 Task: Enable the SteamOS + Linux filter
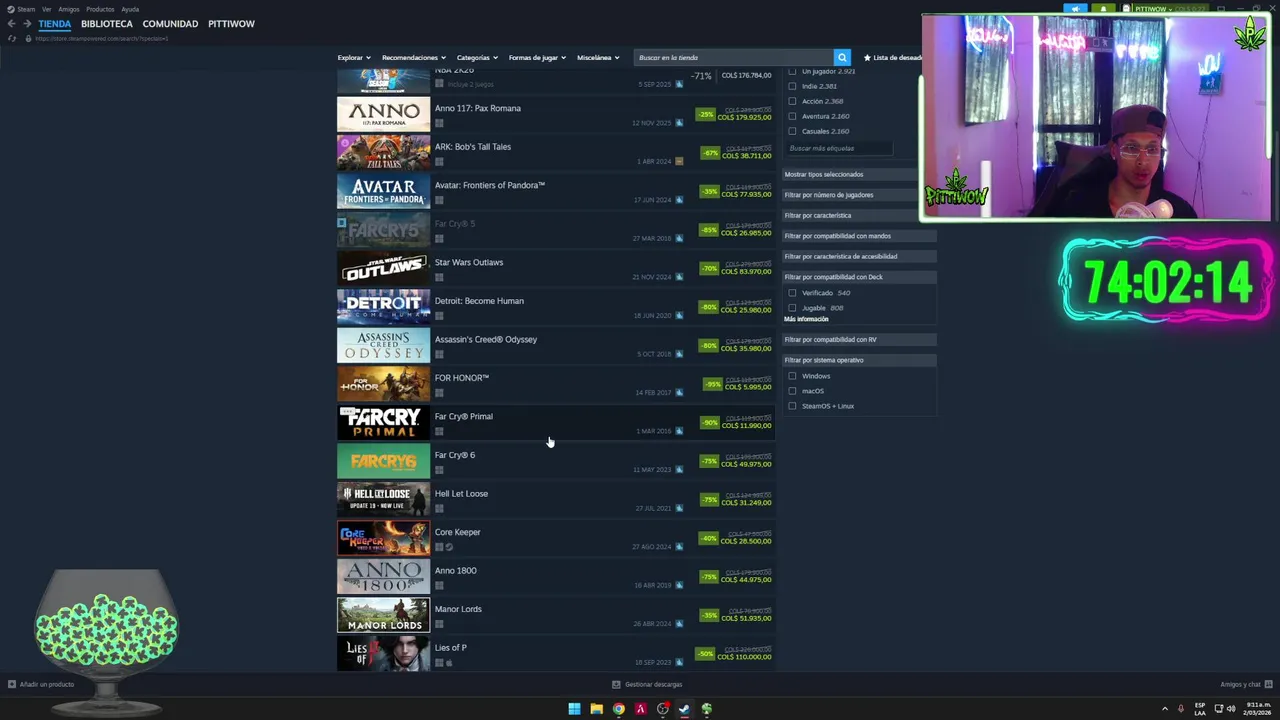pyautogui.click(x=792, y=406)
